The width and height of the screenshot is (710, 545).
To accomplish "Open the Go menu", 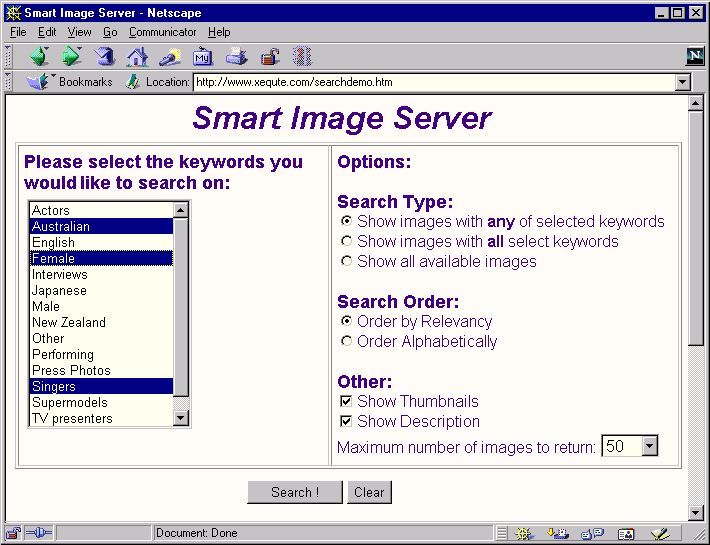I will tap(110, 33).
